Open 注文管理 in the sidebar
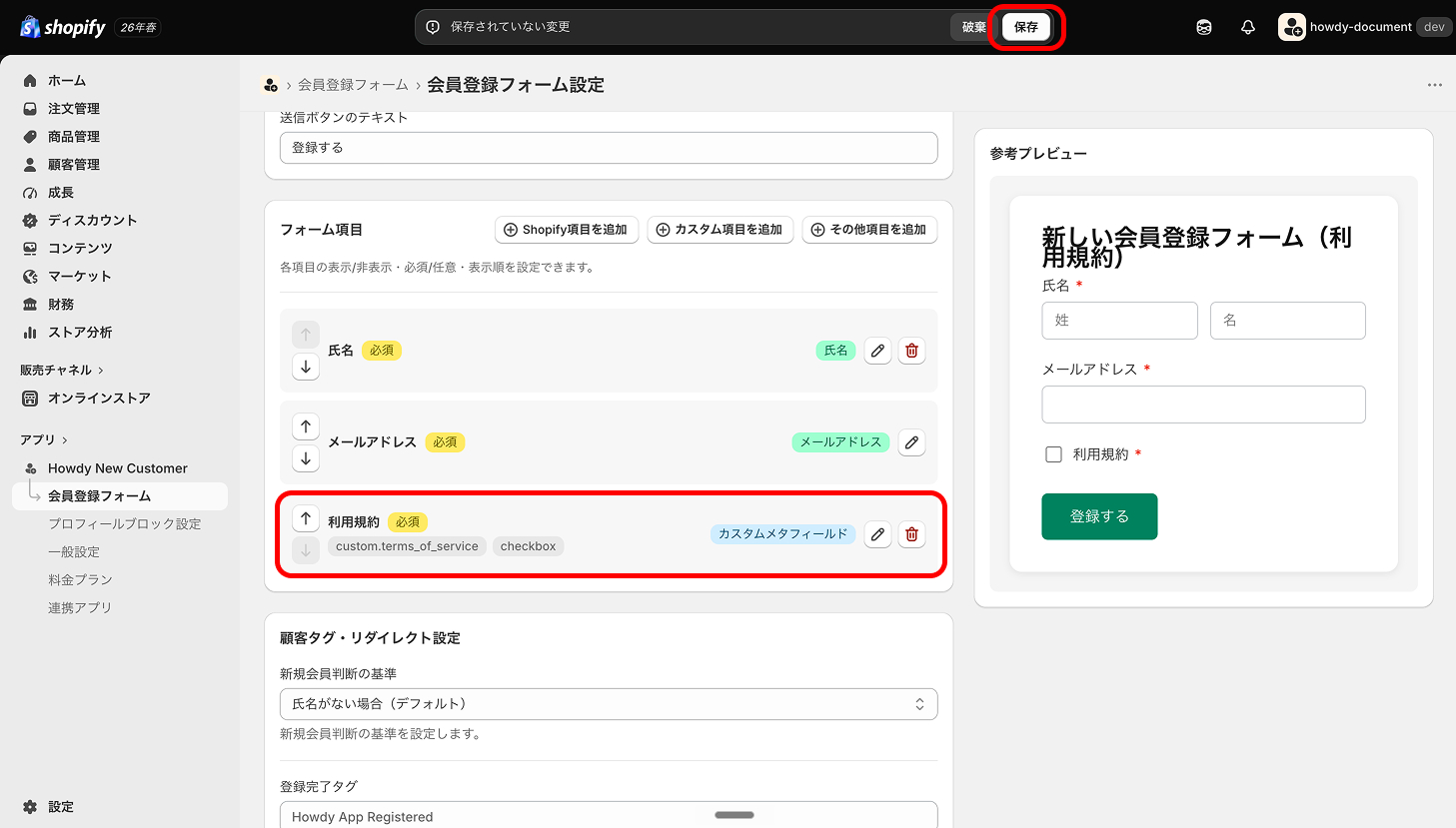 (74, 109)
